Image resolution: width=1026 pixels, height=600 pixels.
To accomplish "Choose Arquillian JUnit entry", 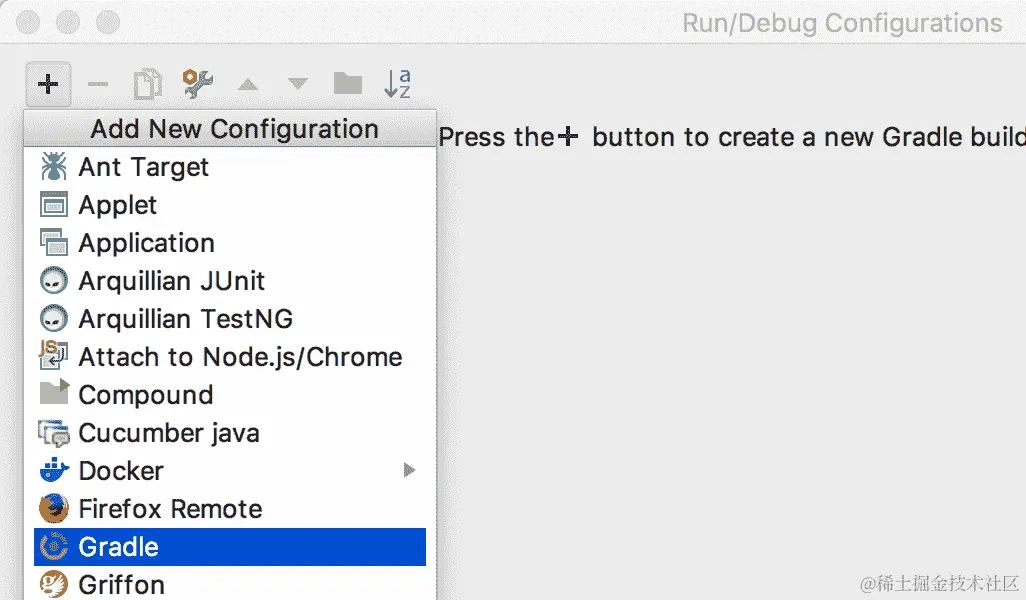I will 230,281.
